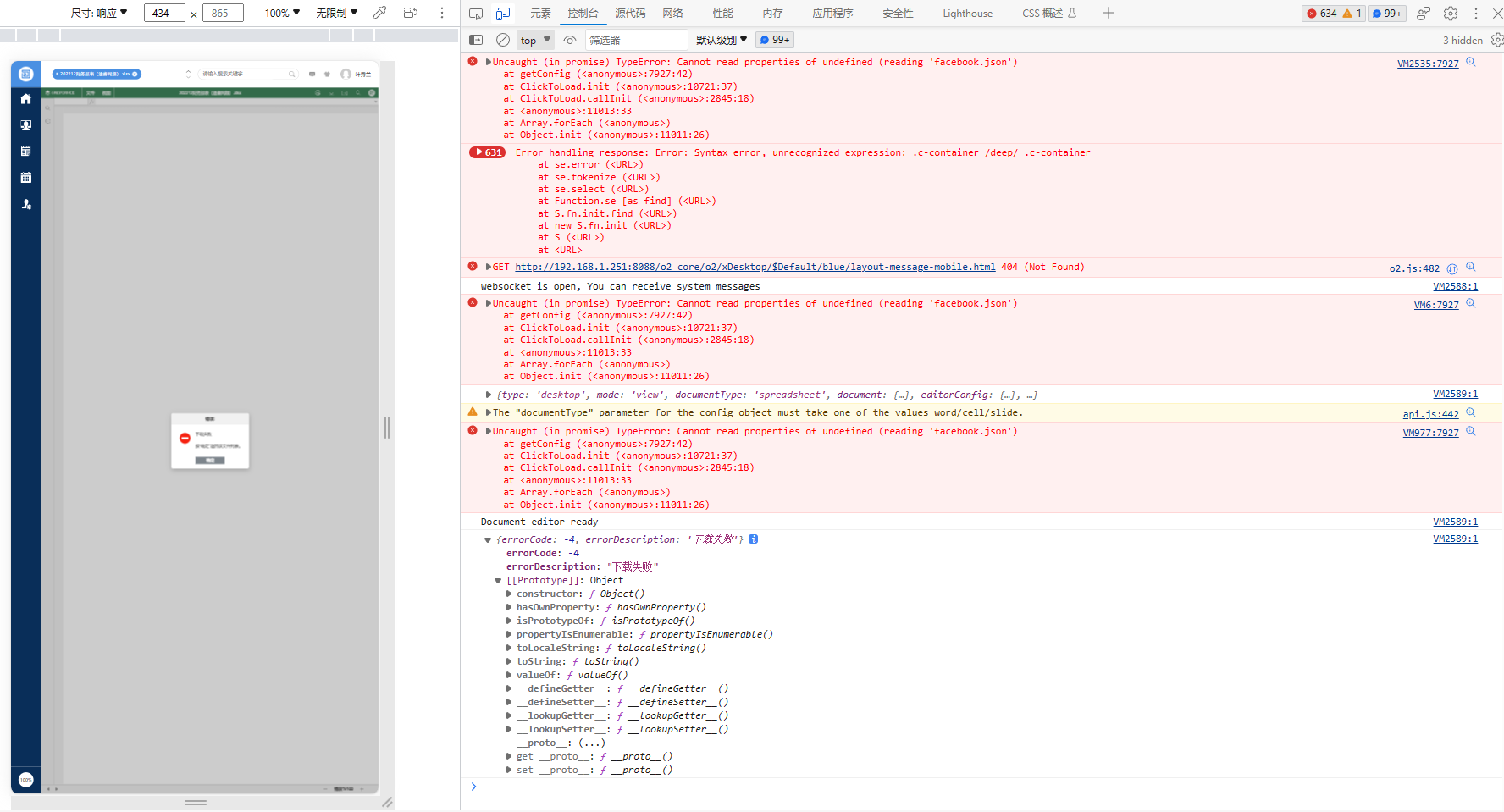Click the eyedropper icon in device toolbar
Screen dimensions: 1504x812
[x=379, y=13]
